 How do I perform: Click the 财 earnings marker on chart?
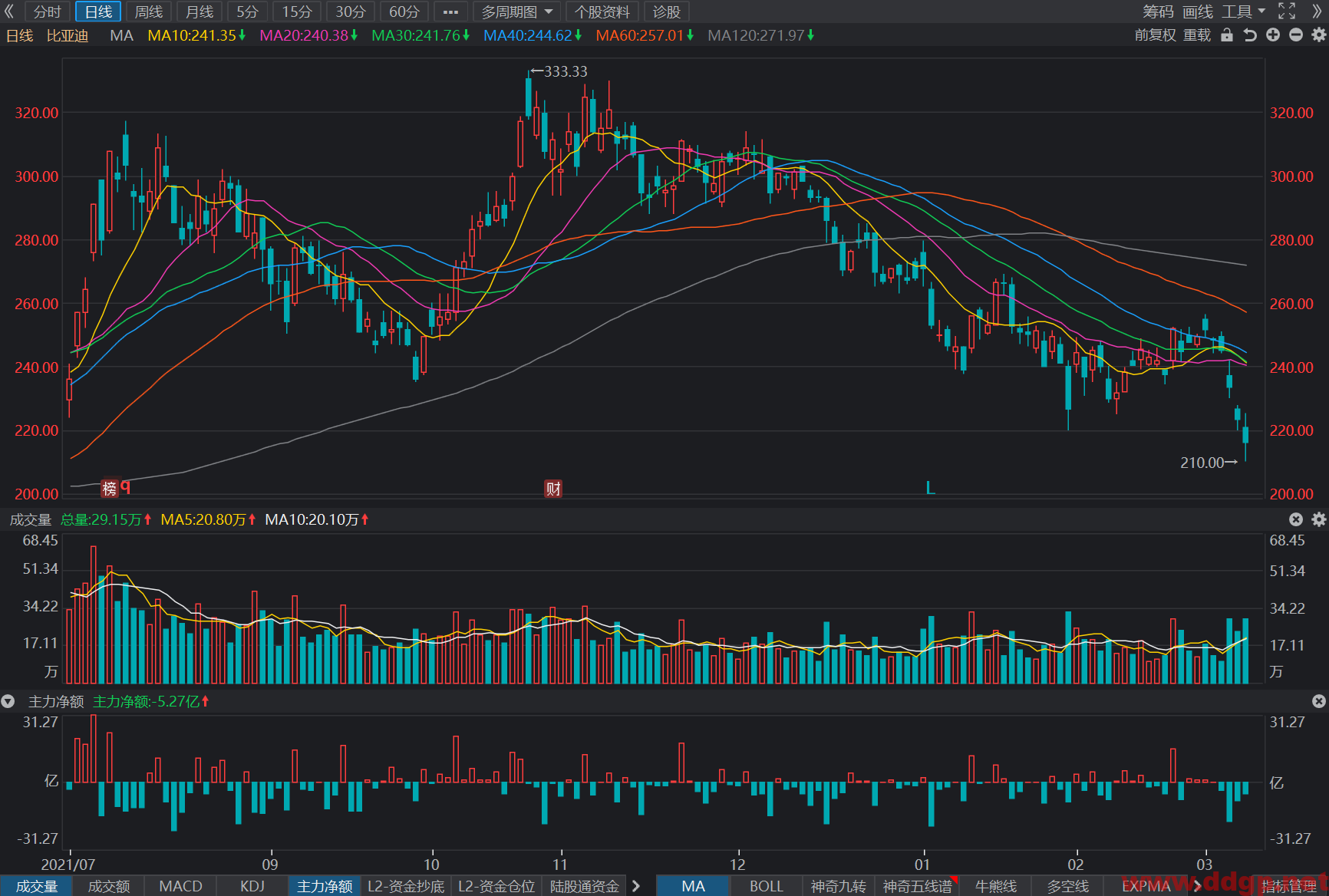pos(553,489)
